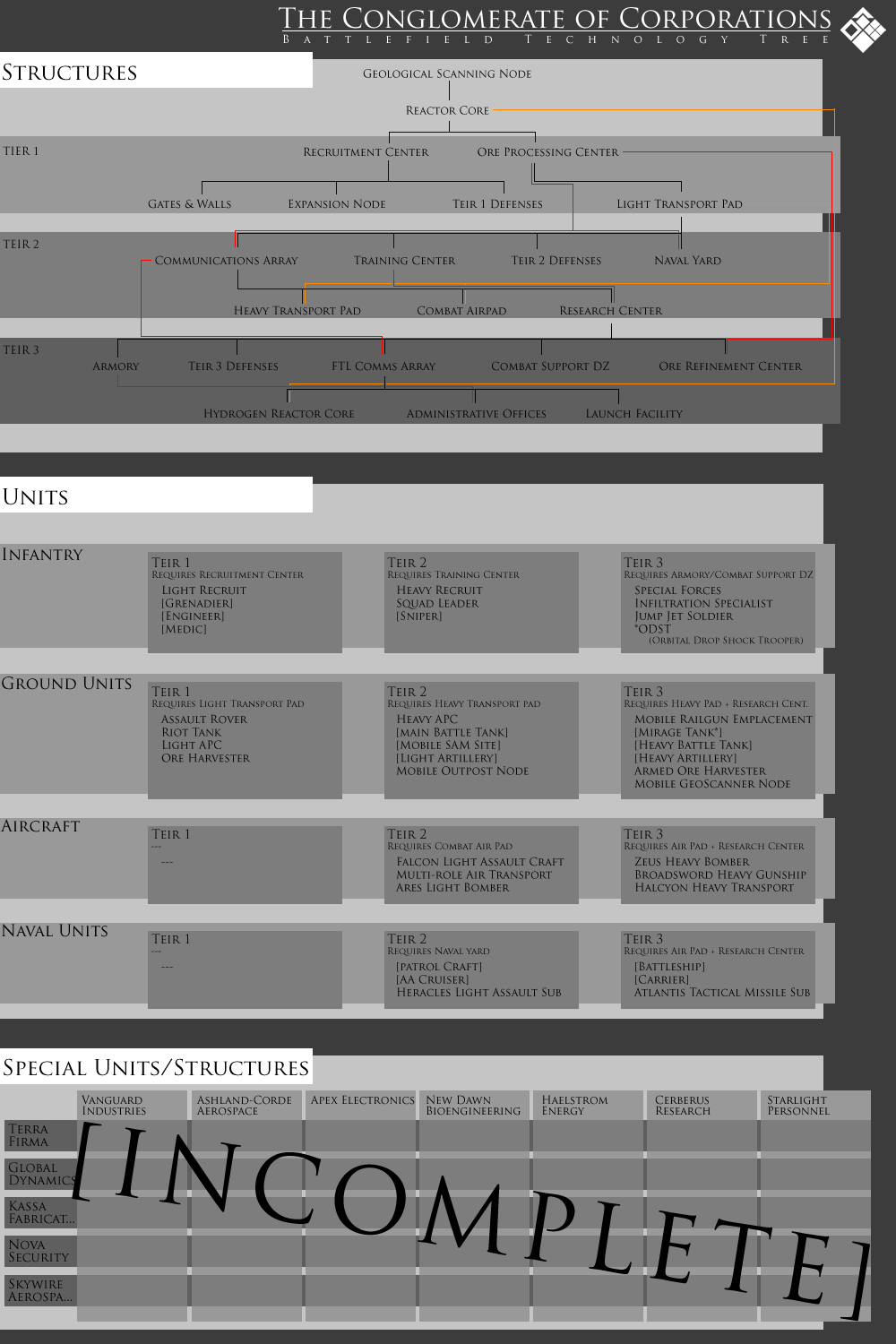Screen dimensions: 896x1344
Task: Click the Units section heading
Action: tap(36, 497)
